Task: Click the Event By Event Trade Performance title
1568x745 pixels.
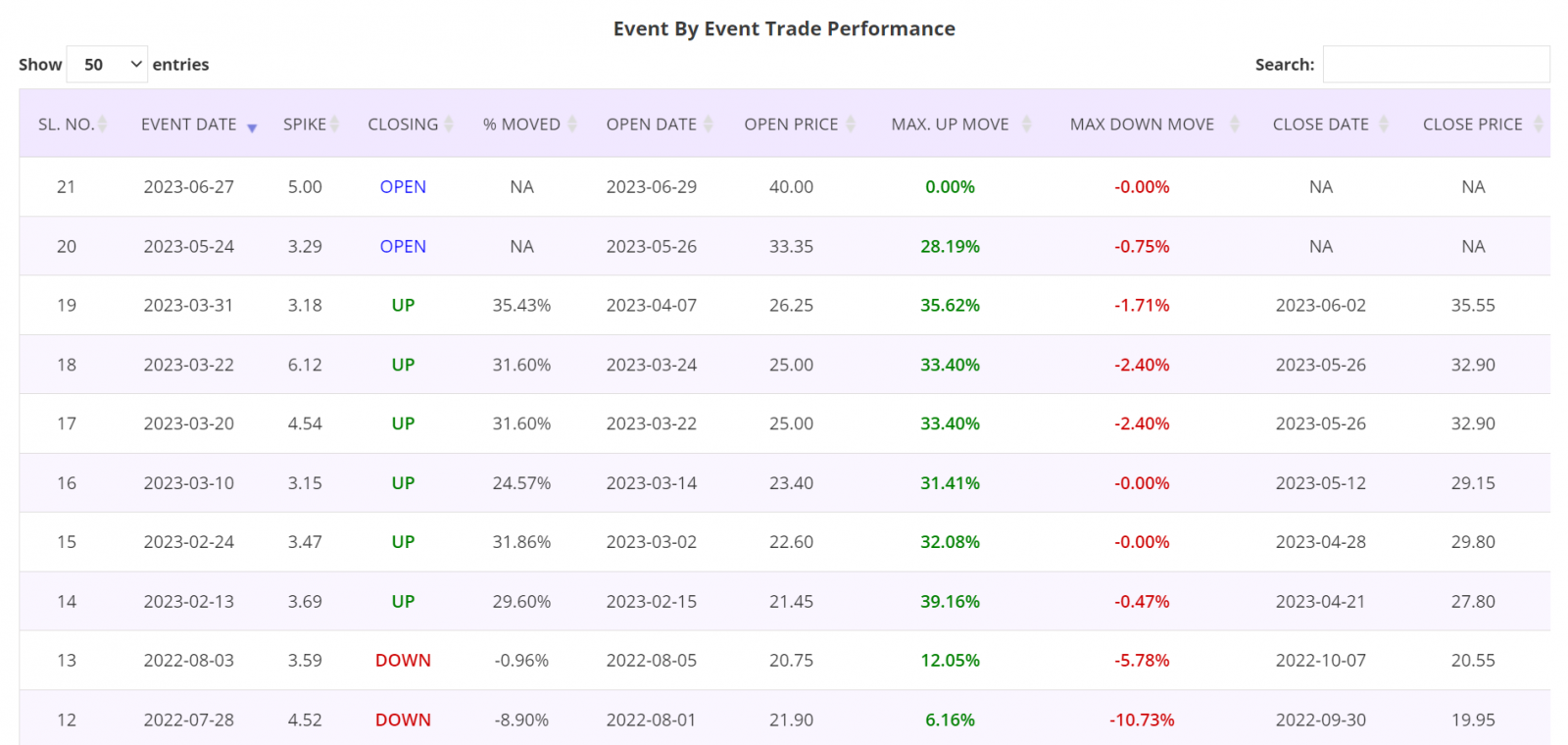Action: coord(784,29)
